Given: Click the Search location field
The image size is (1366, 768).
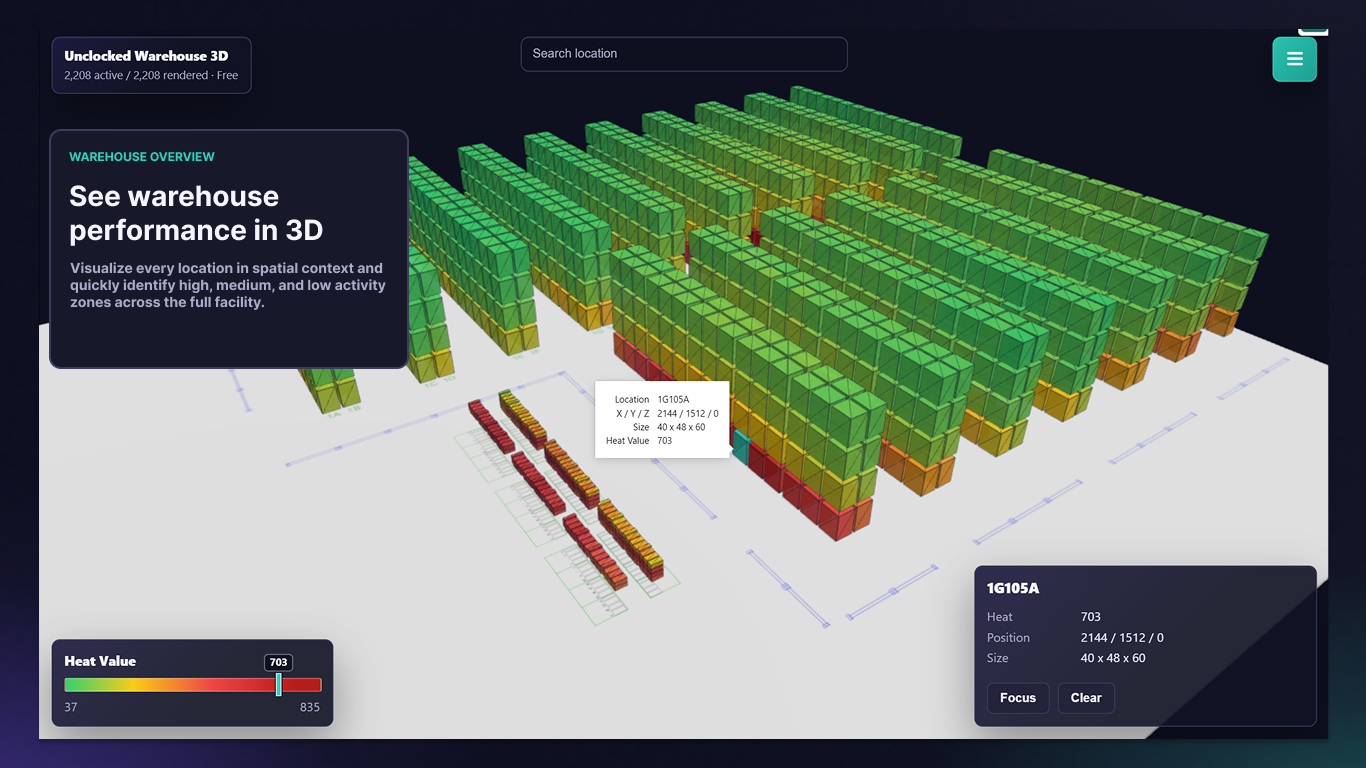Looking at the screenshot, I should click(684, 54).
